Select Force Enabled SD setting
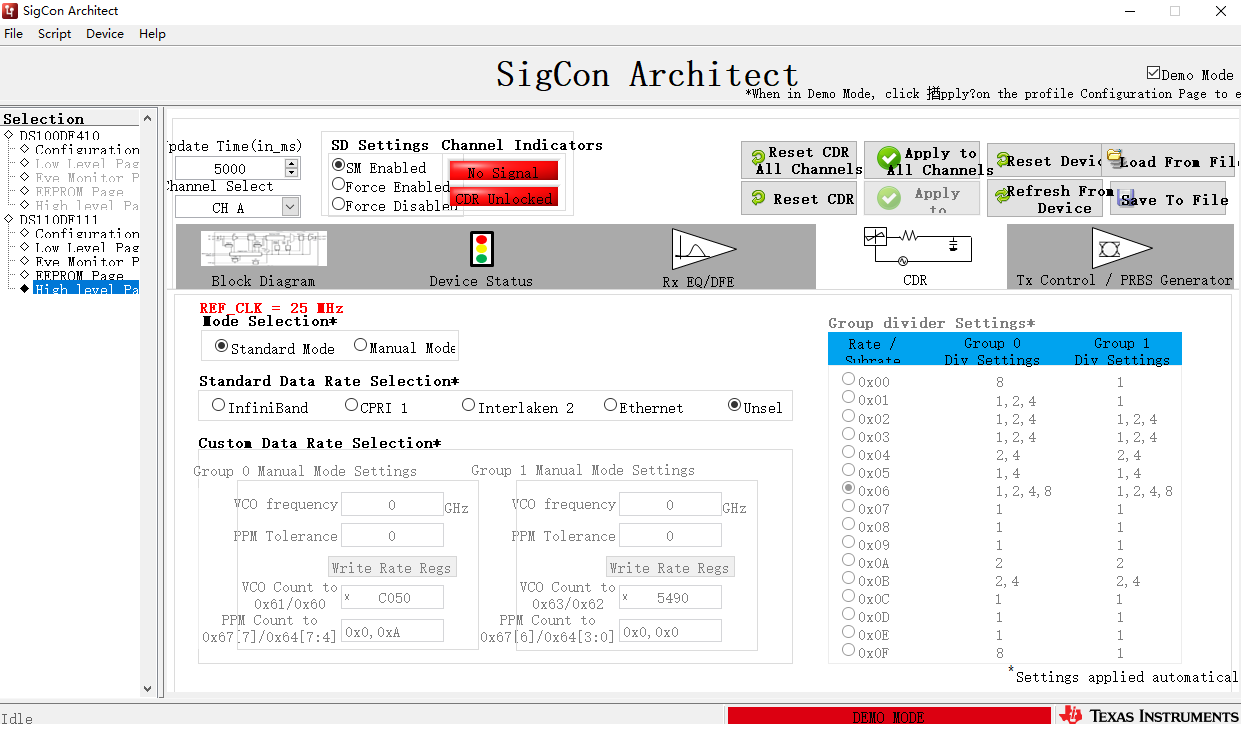 pyautogui.click(x=338, y=185)
